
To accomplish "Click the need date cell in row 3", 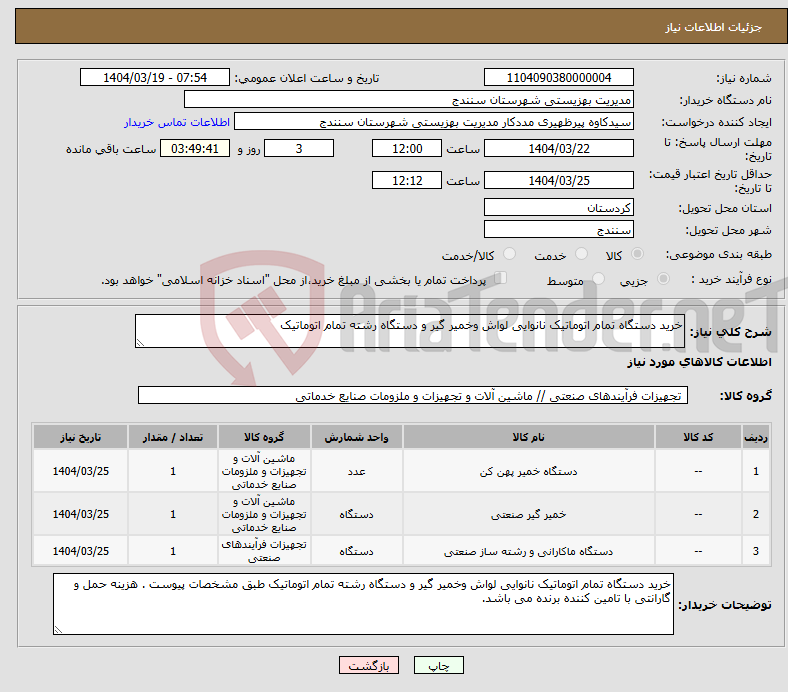I will [x=80, y=551].
